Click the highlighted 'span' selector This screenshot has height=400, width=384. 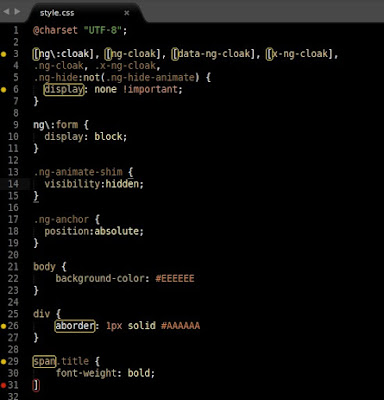point(44,361)
